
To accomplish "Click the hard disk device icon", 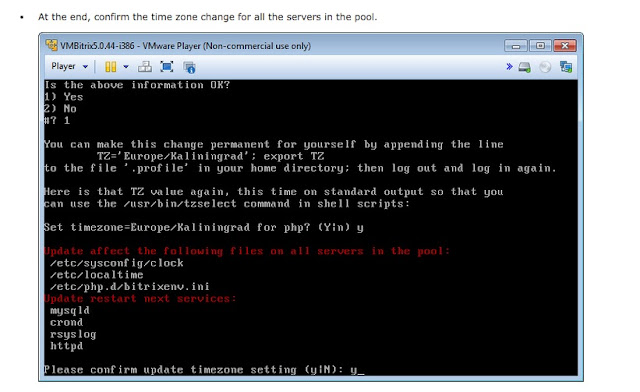I will (524, 67).
